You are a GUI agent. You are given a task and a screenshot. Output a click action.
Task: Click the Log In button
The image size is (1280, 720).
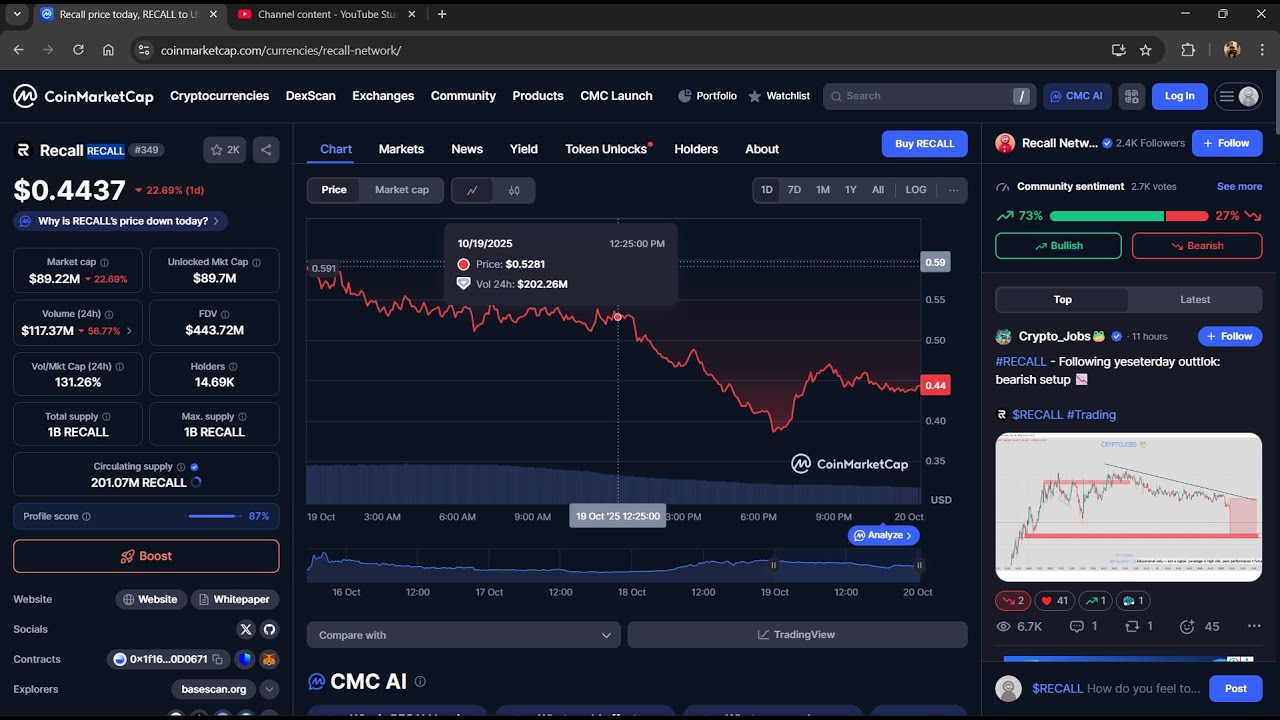(x=1179, y=96)
